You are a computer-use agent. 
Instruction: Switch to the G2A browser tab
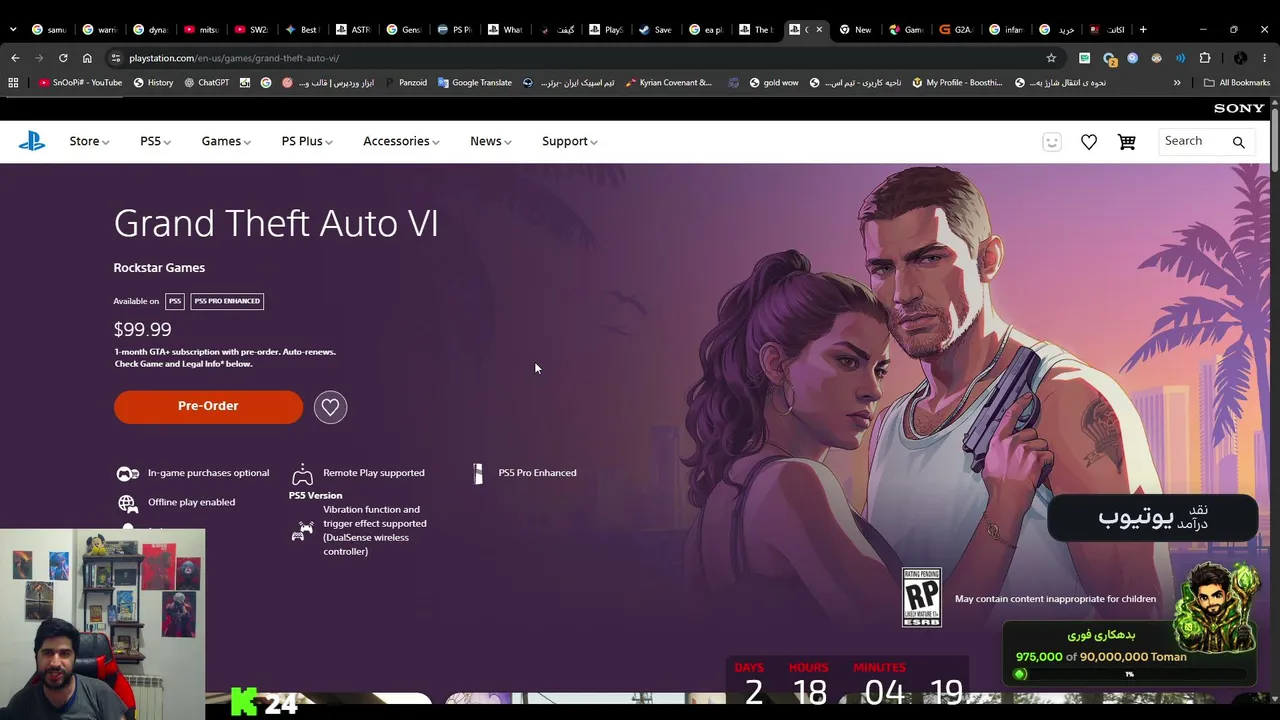pyautogui.click(x=957, y=29)
